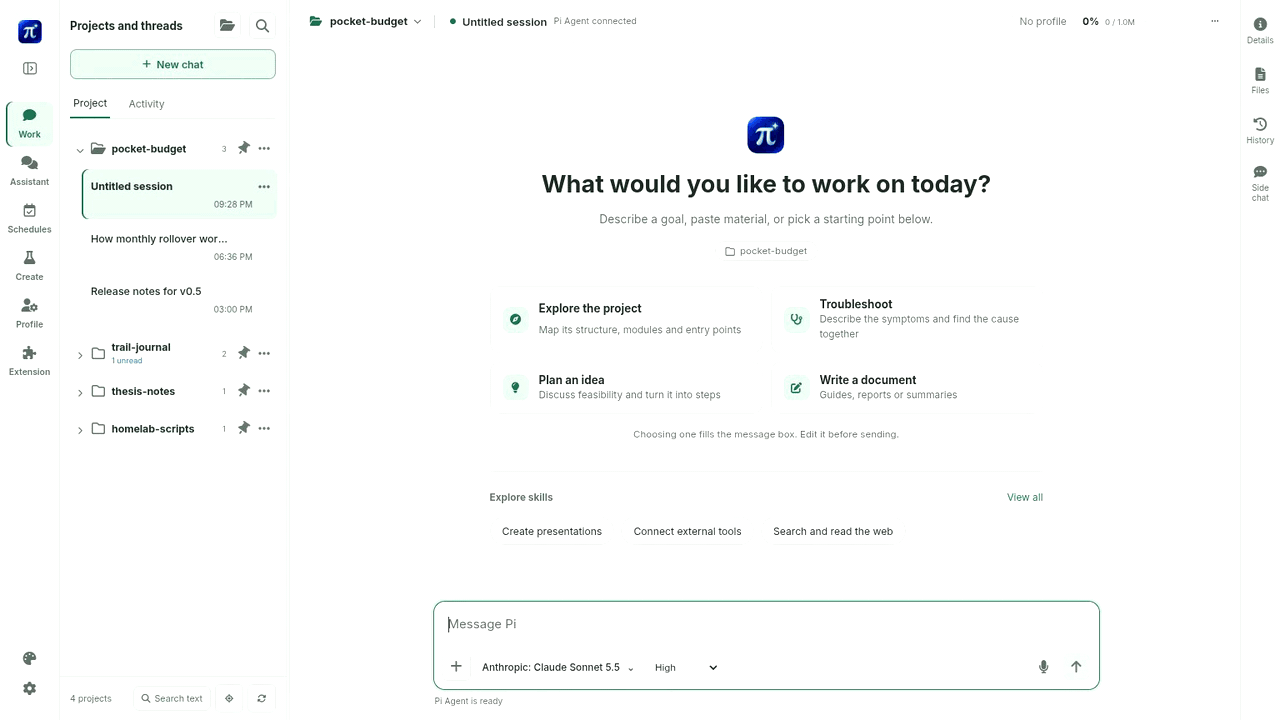Open the top-right more options ellipsis
Screen dimensions: 1280x720
(x=1215, y=21)
